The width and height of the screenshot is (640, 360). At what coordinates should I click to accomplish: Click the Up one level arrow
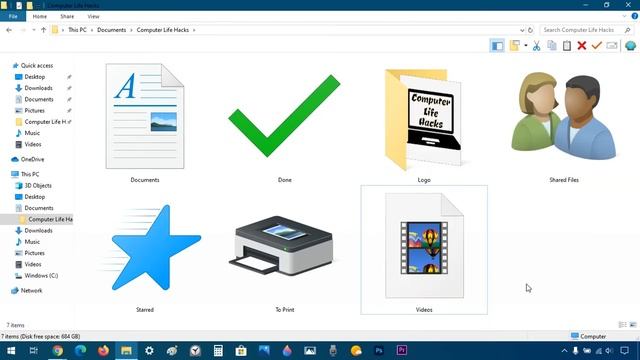pos(43,30)
